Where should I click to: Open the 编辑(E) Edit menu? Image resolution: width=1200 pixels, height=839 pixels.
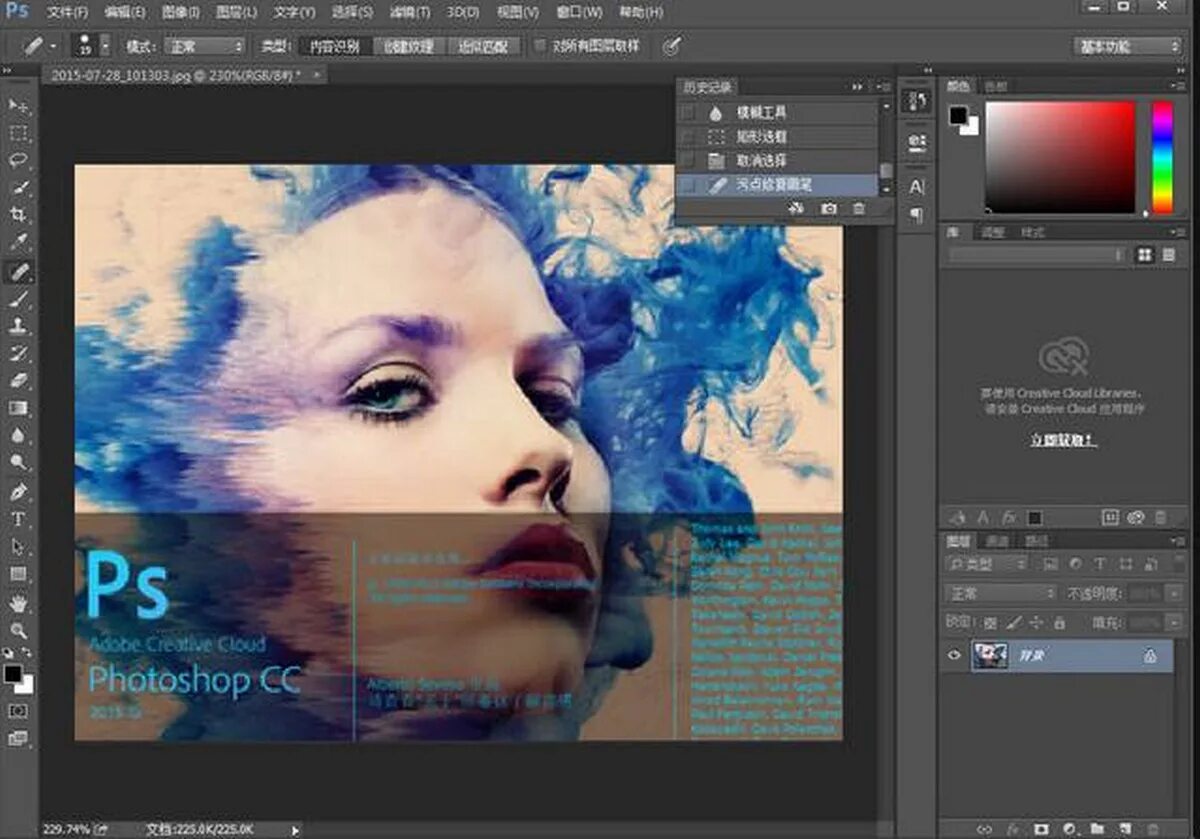(125, 12)
